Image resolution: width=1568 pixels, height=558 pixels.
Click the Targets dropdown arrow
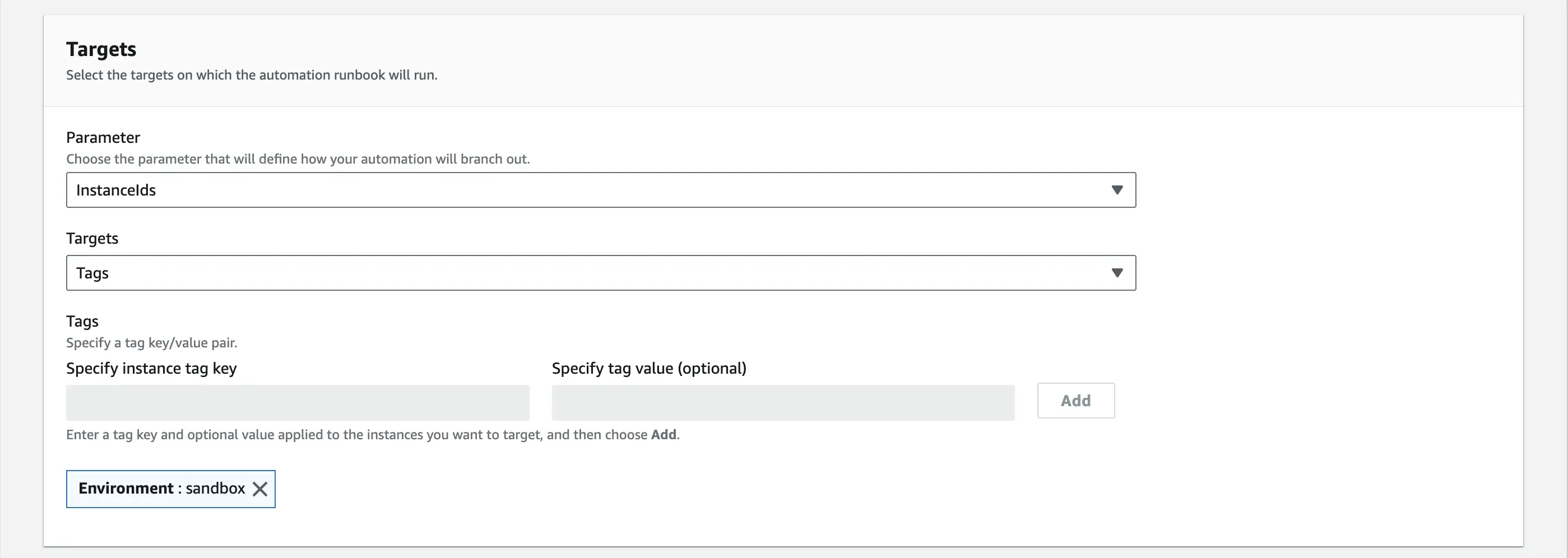click(x=1117, y=273)
